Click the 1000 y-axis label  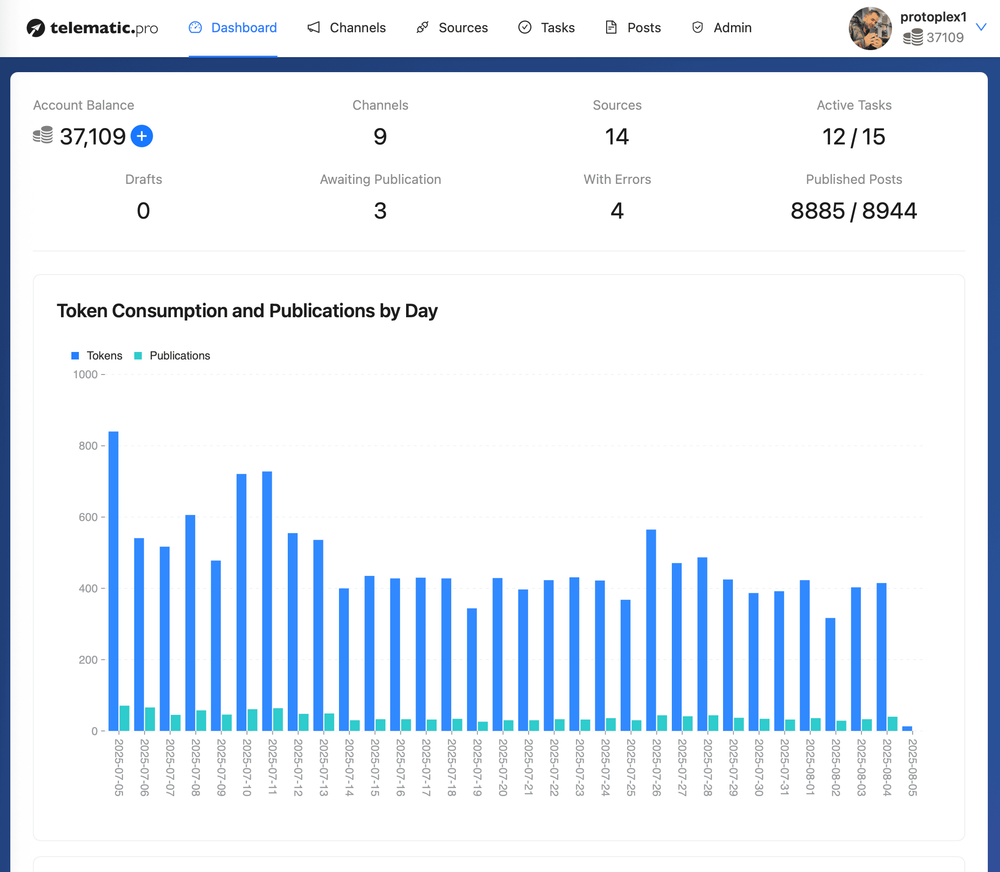(85, 374)
